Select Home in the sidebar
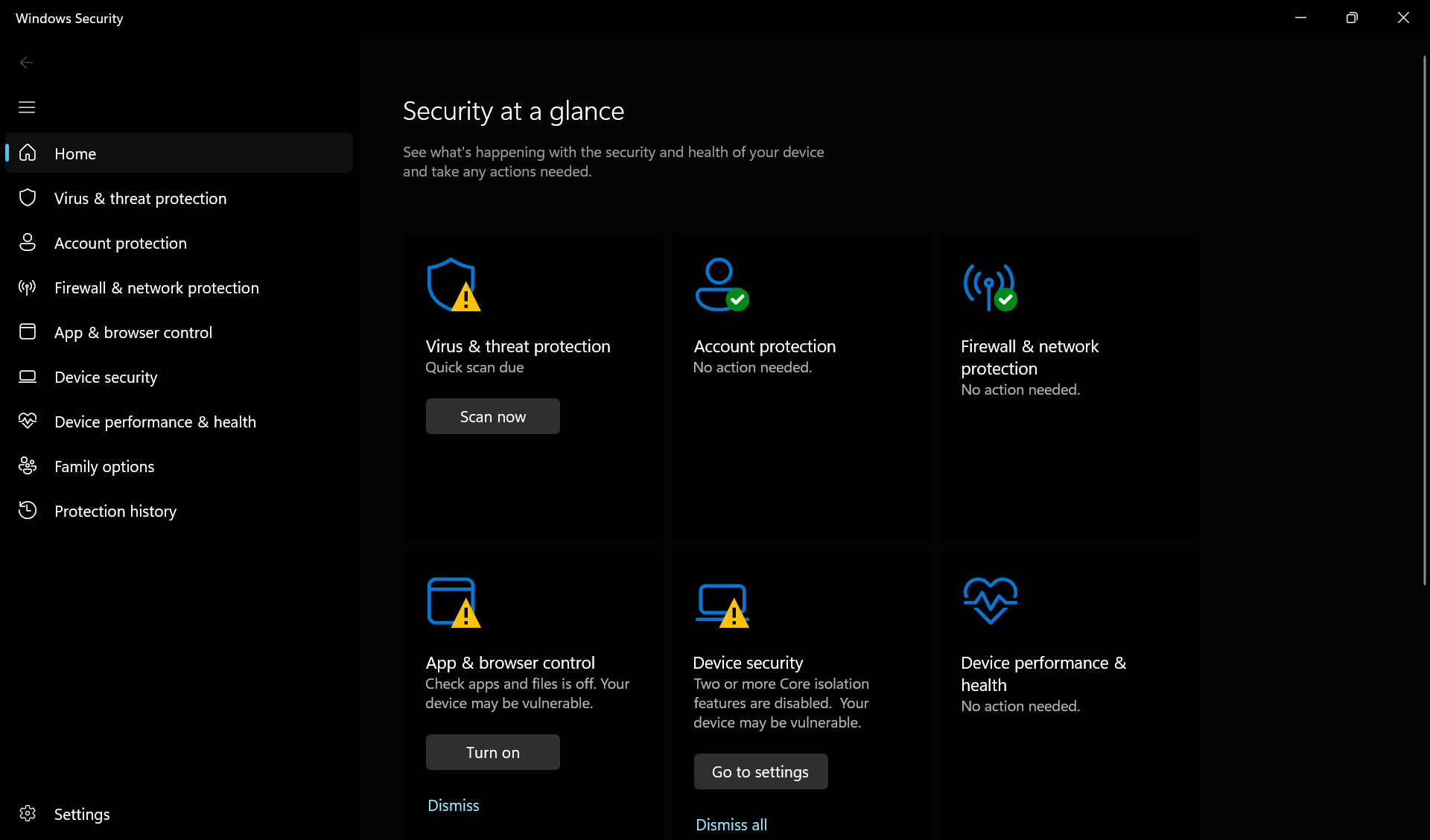The height and width of the screenshot is (840, 1430). [74, 153]
